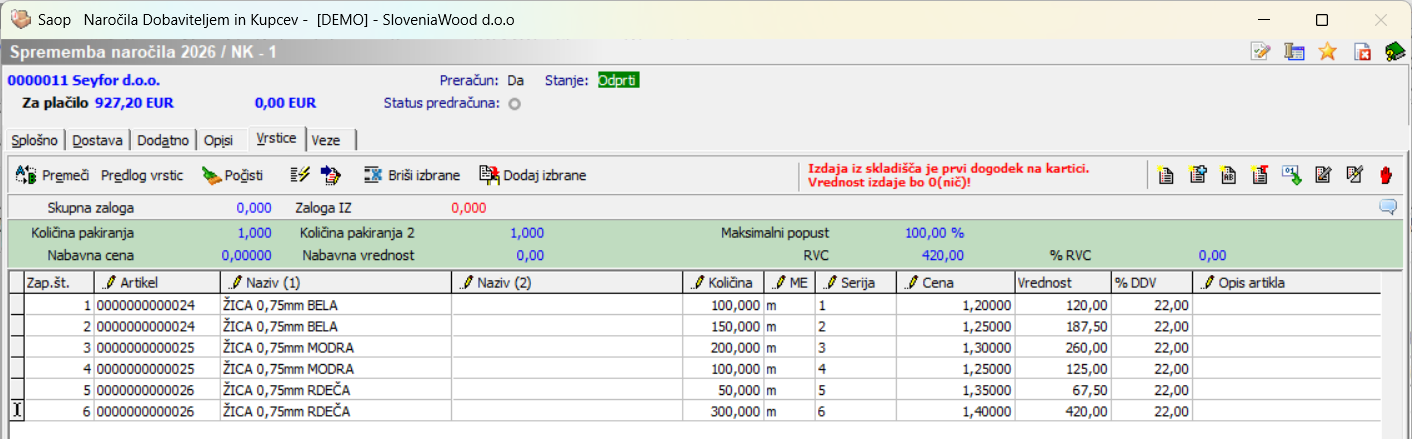Screen dimensions: 1412x439
Task: Click the Zap.št. column header
Action: (58, 282)
